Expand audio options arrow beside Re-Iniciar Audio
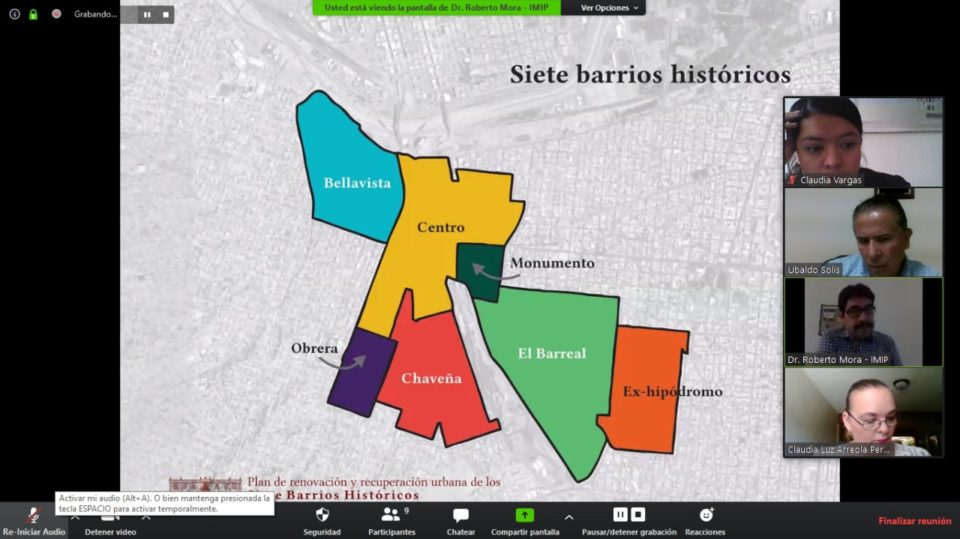The height and width of the screenshot is (539, 960). tap(75, 517)
